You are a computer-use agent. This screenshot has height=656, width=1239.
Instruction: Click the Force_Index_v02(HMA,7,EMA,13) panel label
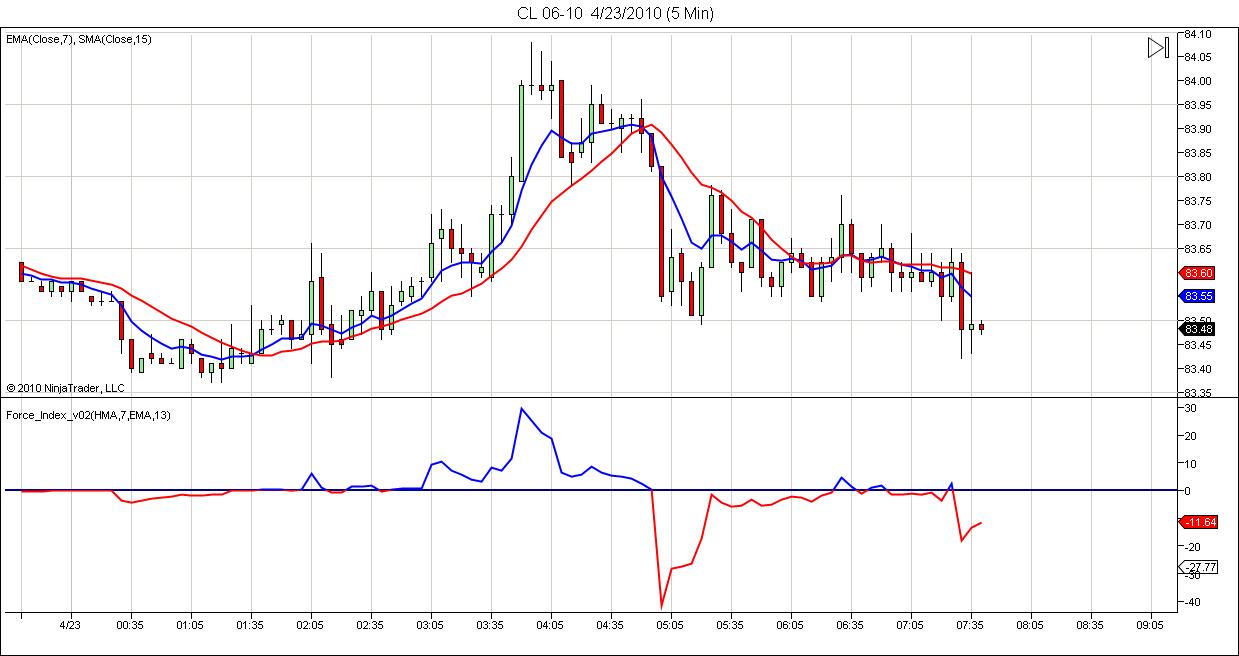pyautogui.click(x=88, y=415)
